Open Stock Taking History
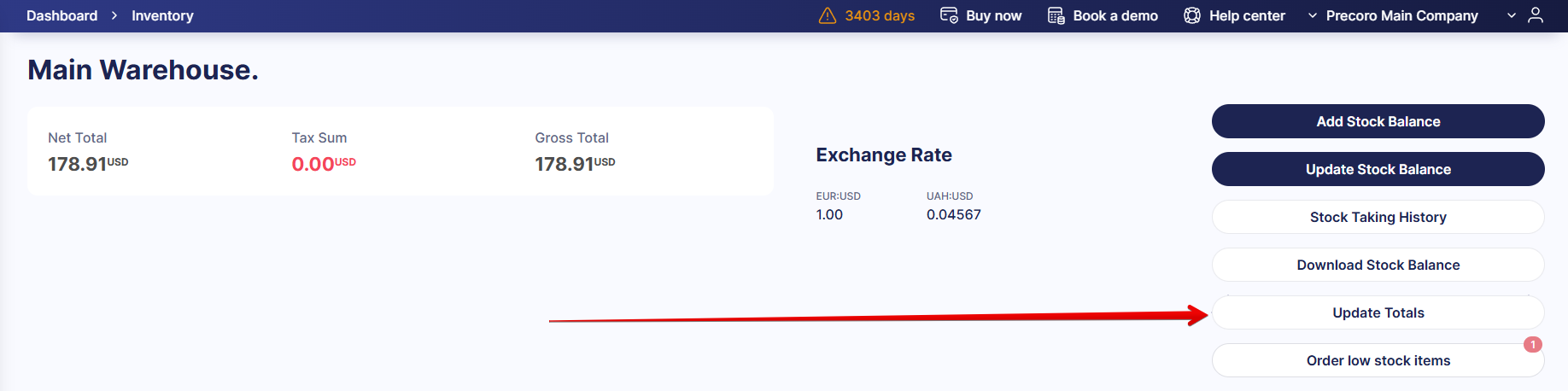The image size is (1568, 391). pyautogui.click(x=1378, y=217)
